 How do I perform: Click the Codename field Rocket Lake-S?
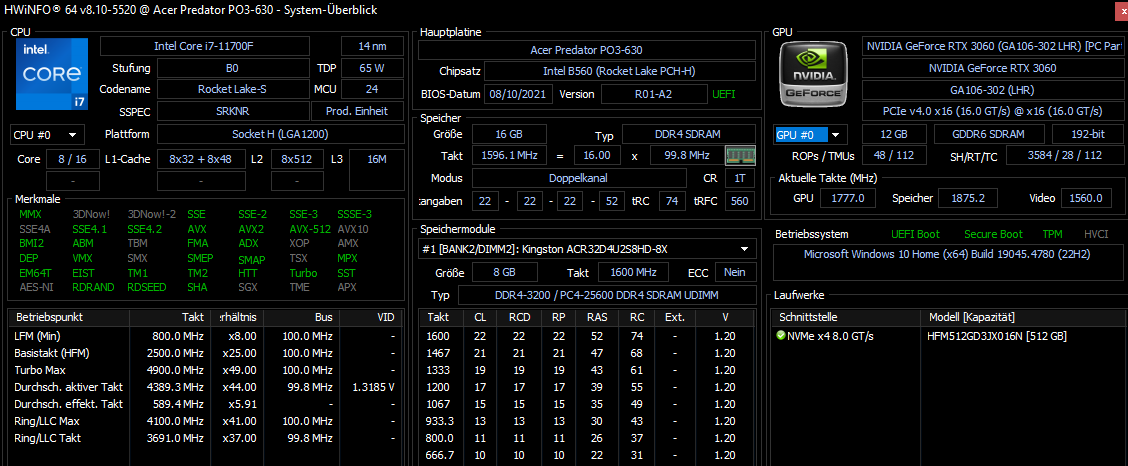[232, 89]
